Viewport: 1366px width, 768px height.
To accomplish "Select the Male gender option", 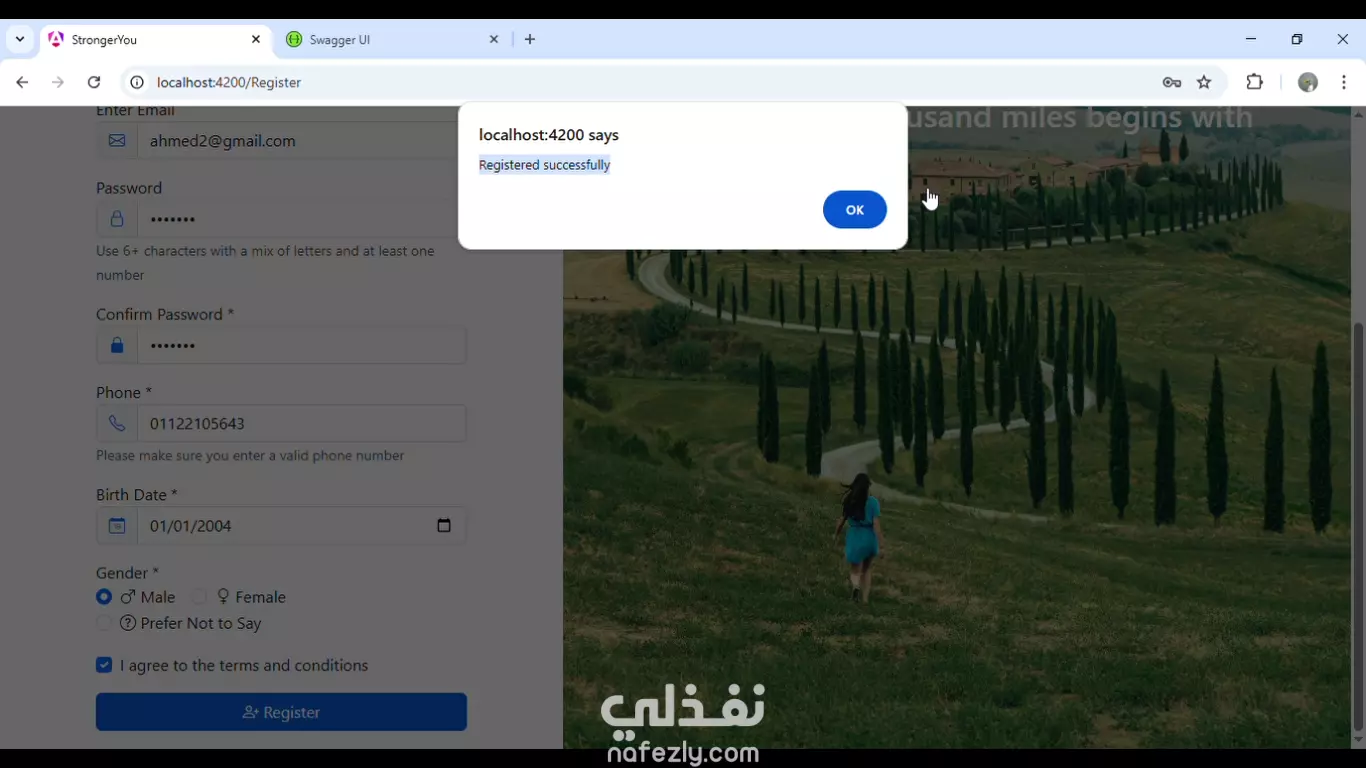I will pyautogui.click(x=104, y=597).
